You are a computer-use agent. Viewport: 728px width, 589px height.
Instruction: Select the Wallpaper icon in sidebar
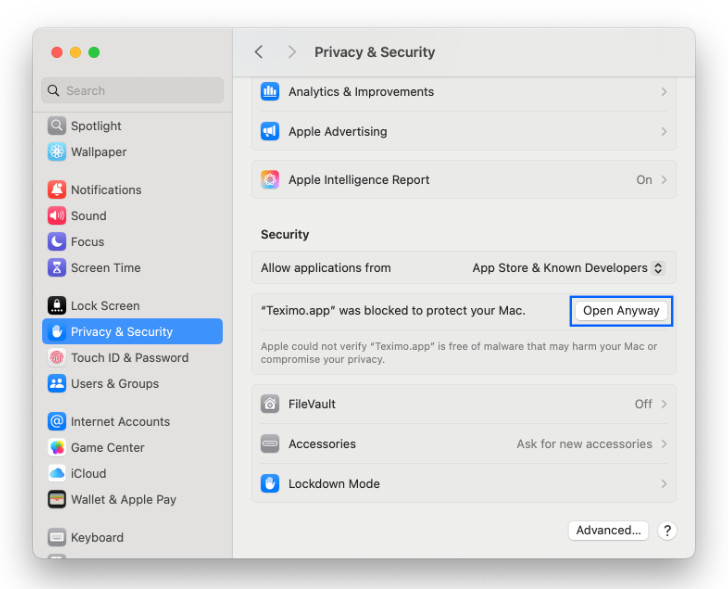(x=57, y=152)
